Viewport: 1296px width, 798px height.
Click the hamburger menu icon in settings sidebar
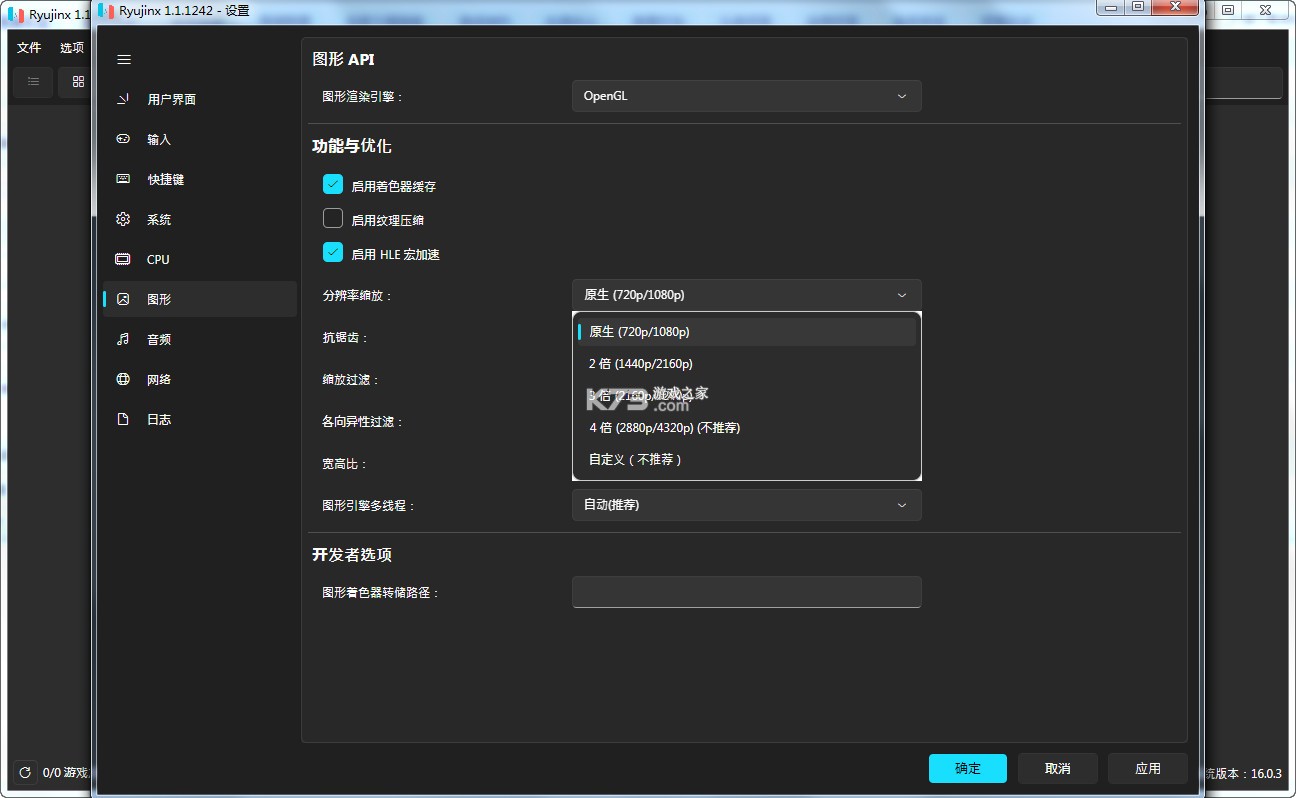[124, 60]
